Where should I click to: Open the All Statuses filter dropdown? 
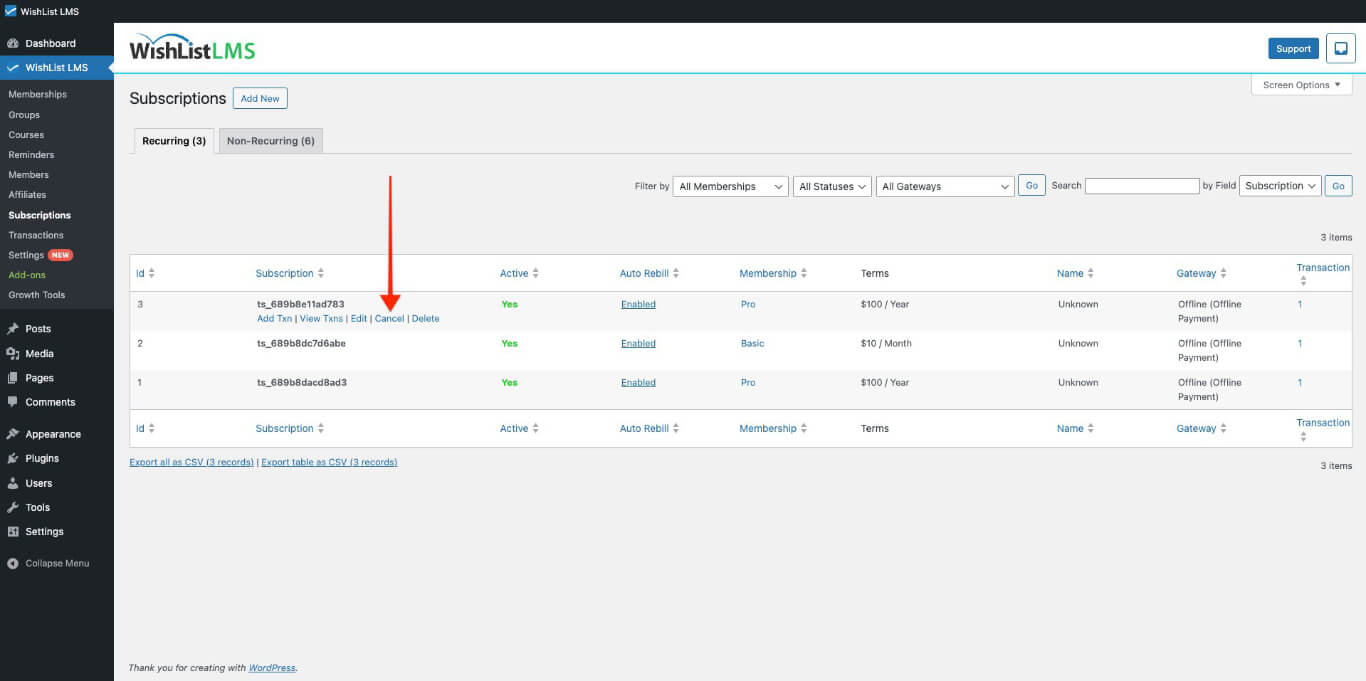click(x=833, y=186)
